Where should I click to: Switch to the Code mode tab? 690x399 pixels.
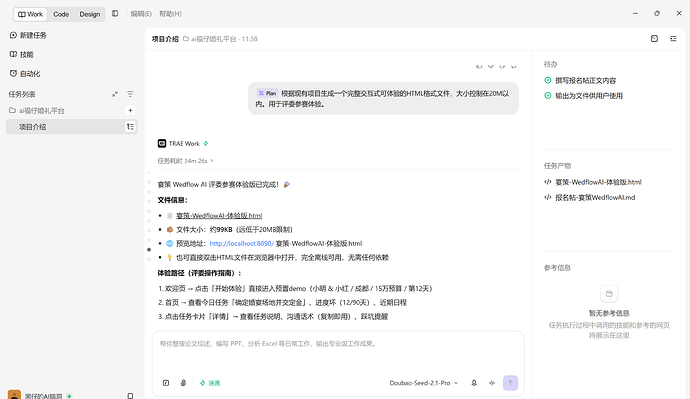(61, 14)
